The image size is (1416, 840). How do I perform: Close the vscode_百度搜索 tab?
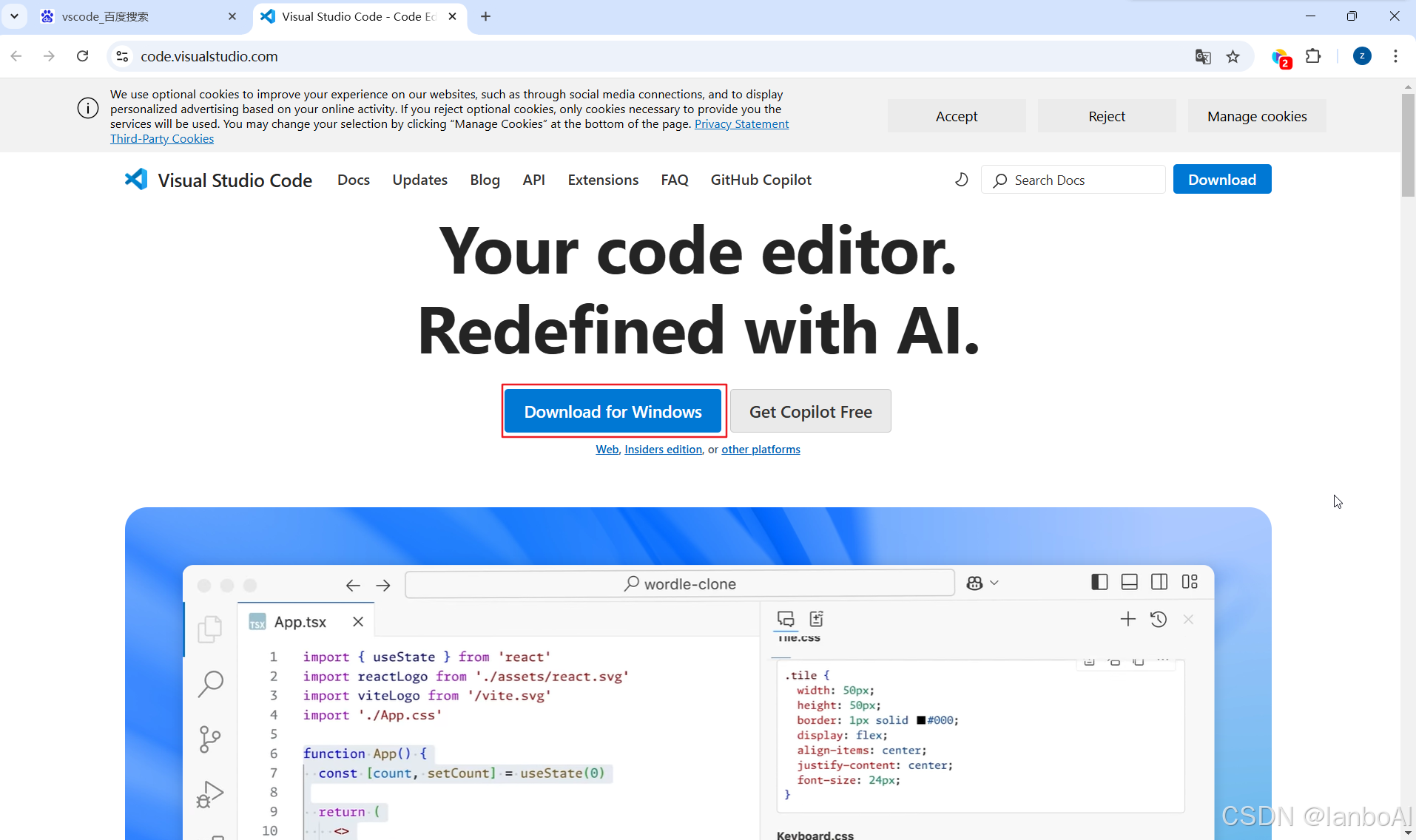pos(232,16)
